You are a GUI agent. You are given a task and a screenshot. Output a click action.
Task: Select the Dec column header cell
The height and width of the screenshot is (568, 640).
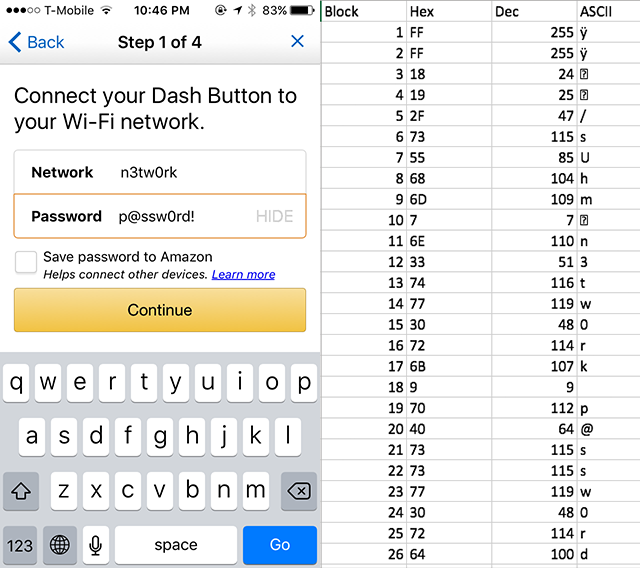point(534,11)
